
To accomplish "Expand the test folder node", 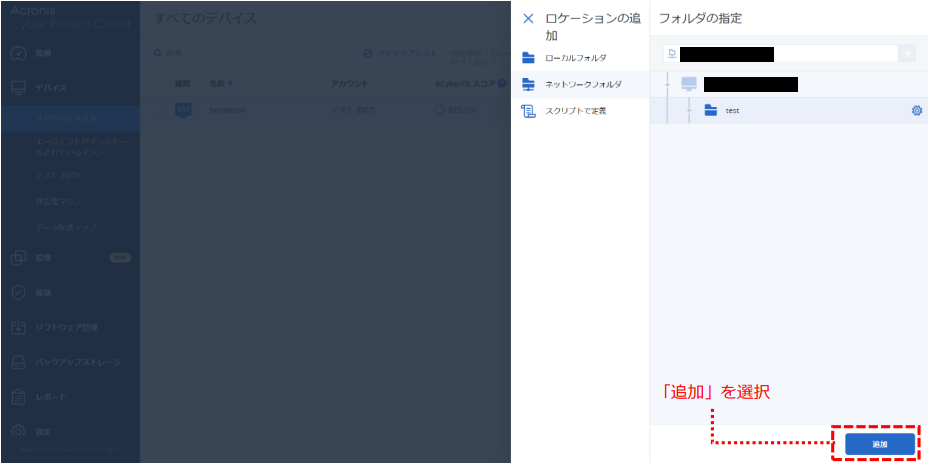I will [689, 110].
